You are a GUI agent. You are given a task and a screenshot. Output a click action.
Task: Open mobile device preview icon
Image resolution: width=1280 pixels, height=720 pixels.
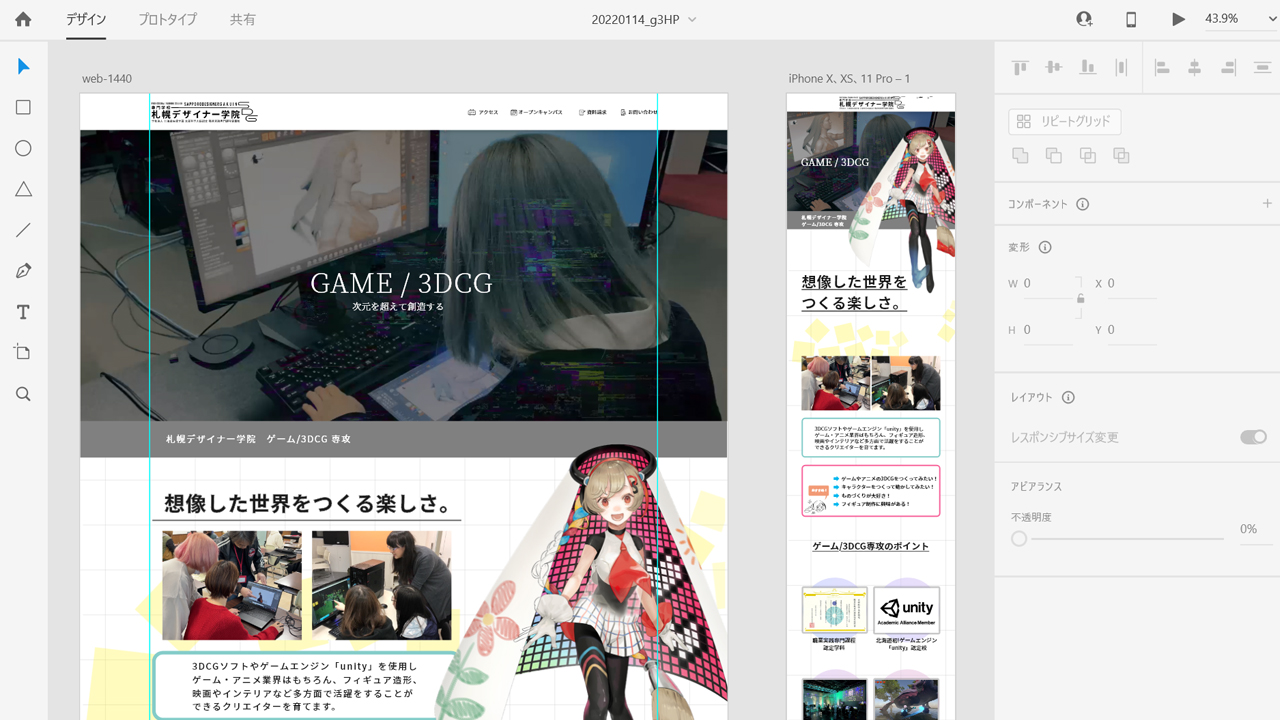pos(1131,19)
